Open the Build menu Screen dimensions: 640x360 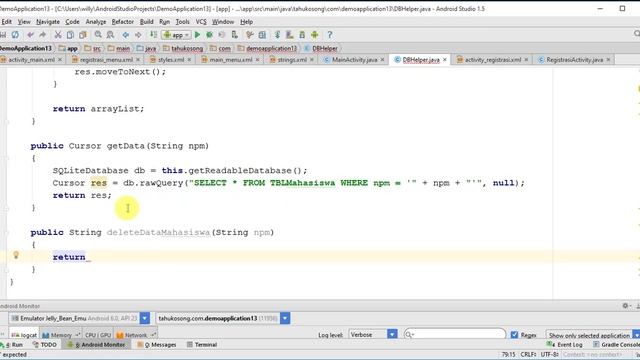147,22
